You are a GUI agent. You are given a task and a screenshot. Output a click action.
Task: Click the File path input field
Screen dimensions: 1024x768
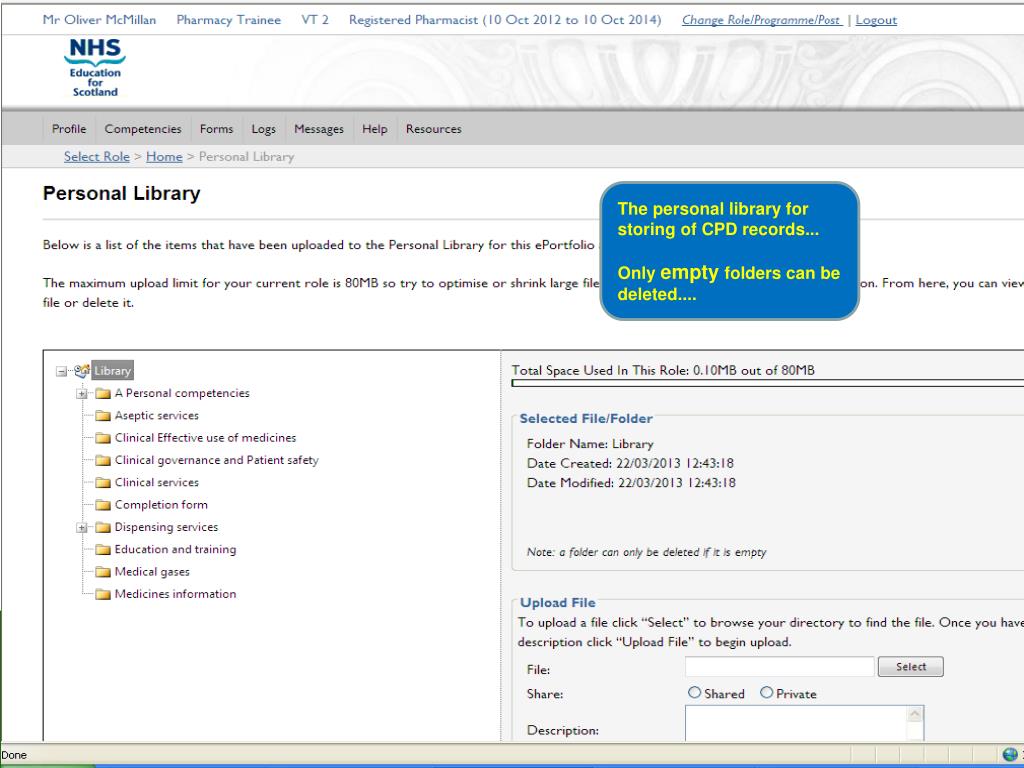tap(779, 666)
